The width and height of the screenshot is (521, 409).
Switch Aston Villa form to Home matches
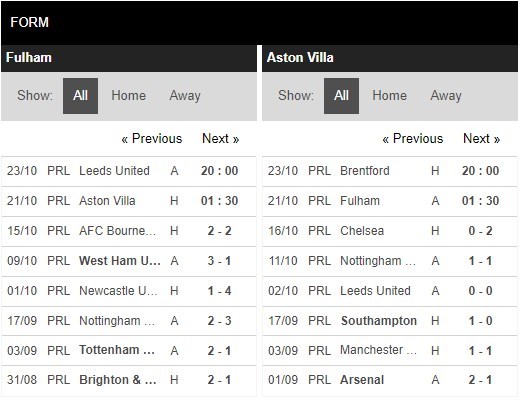click(390, 96)
